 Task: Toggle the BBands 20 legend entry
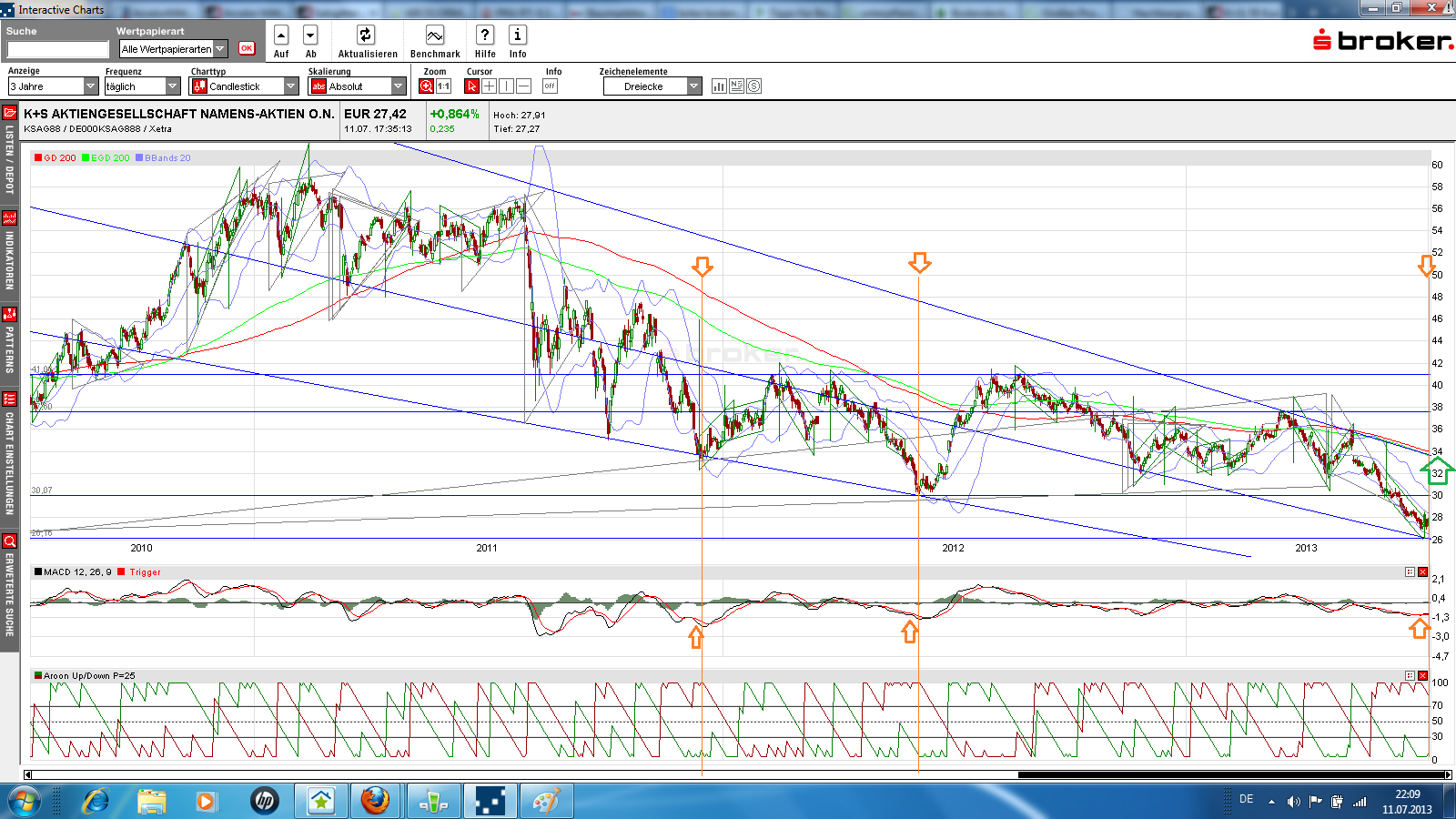(x=163, y=158)
